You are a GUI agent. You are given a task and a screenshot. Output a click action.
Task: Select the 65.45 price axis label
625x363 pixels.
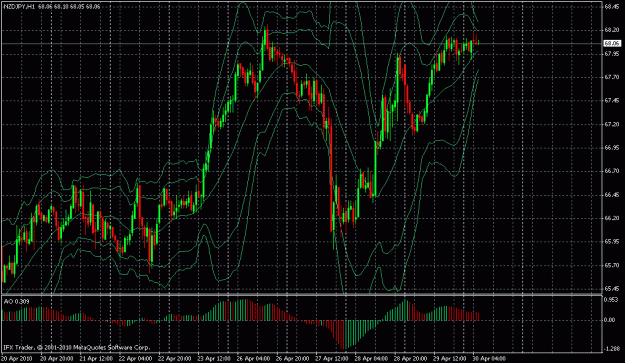[611, 288]
